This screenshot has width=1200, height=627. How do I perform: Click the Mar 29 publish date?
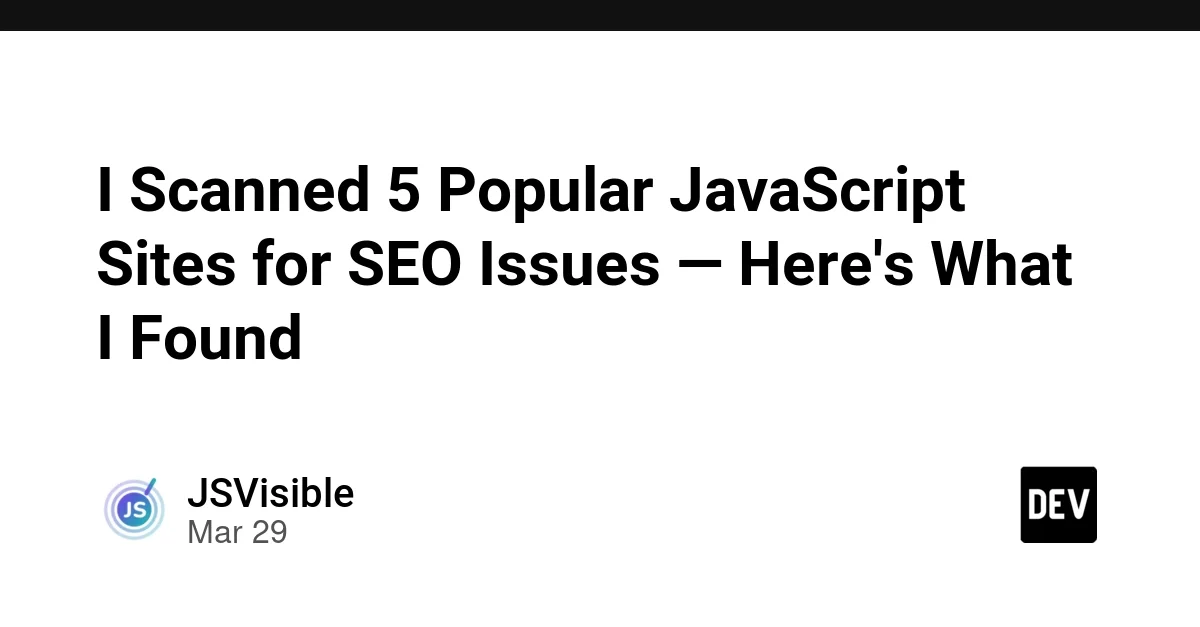point(237,532)
